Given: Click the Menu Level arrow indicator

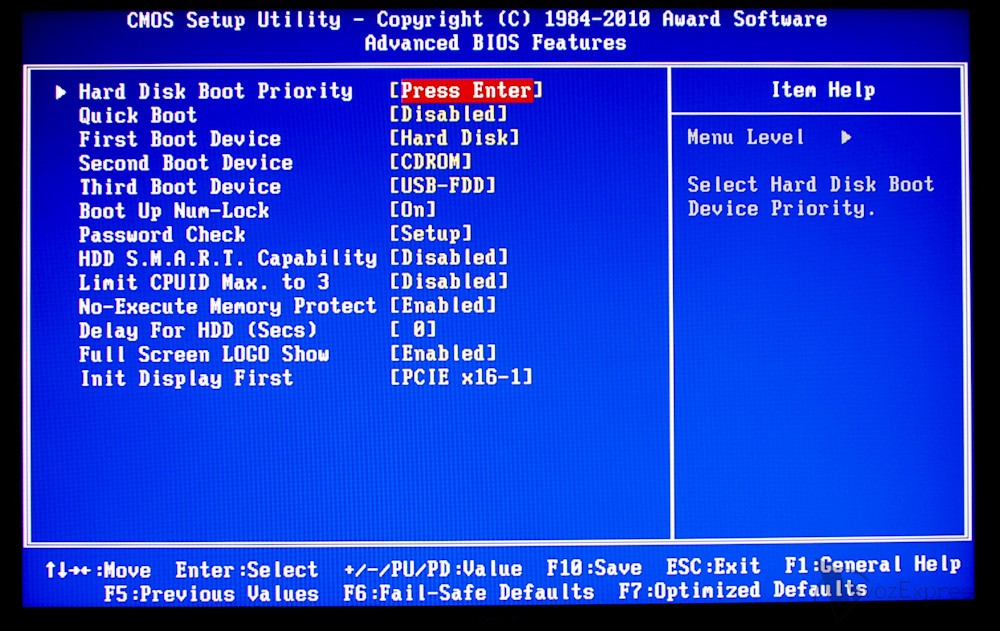Looking at the screenshot, I should (x=846, y=137).
